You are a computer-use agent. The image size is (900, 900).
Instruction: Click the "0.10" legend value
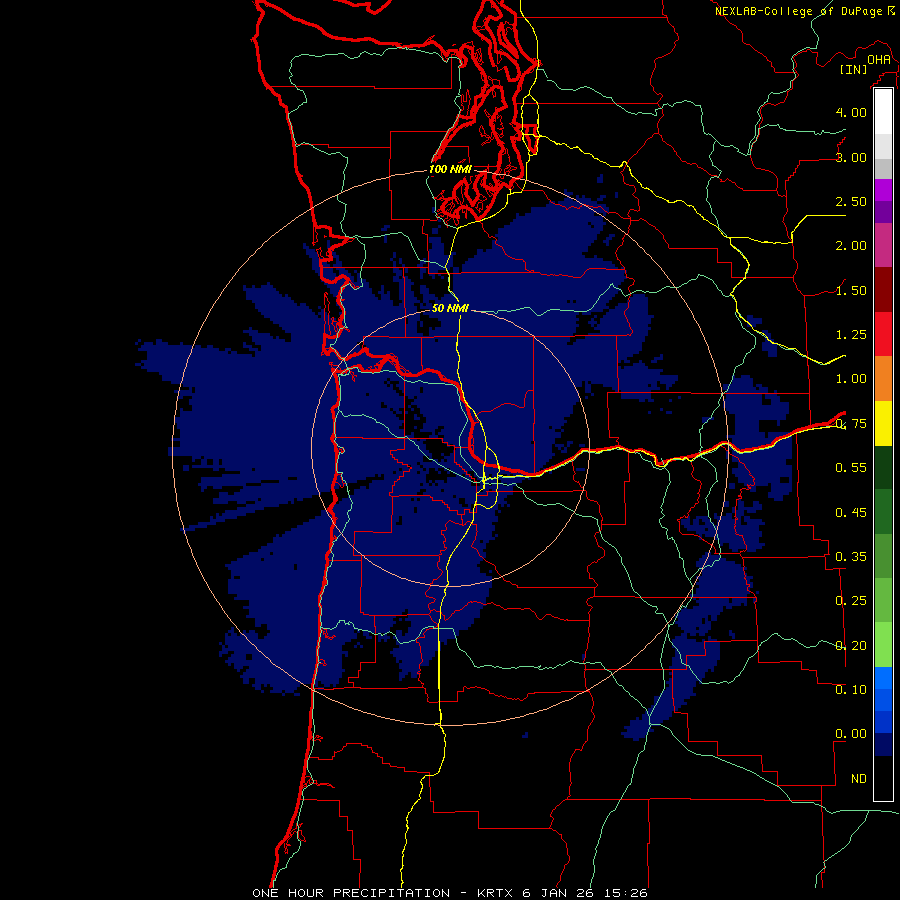tap(851, 689)
